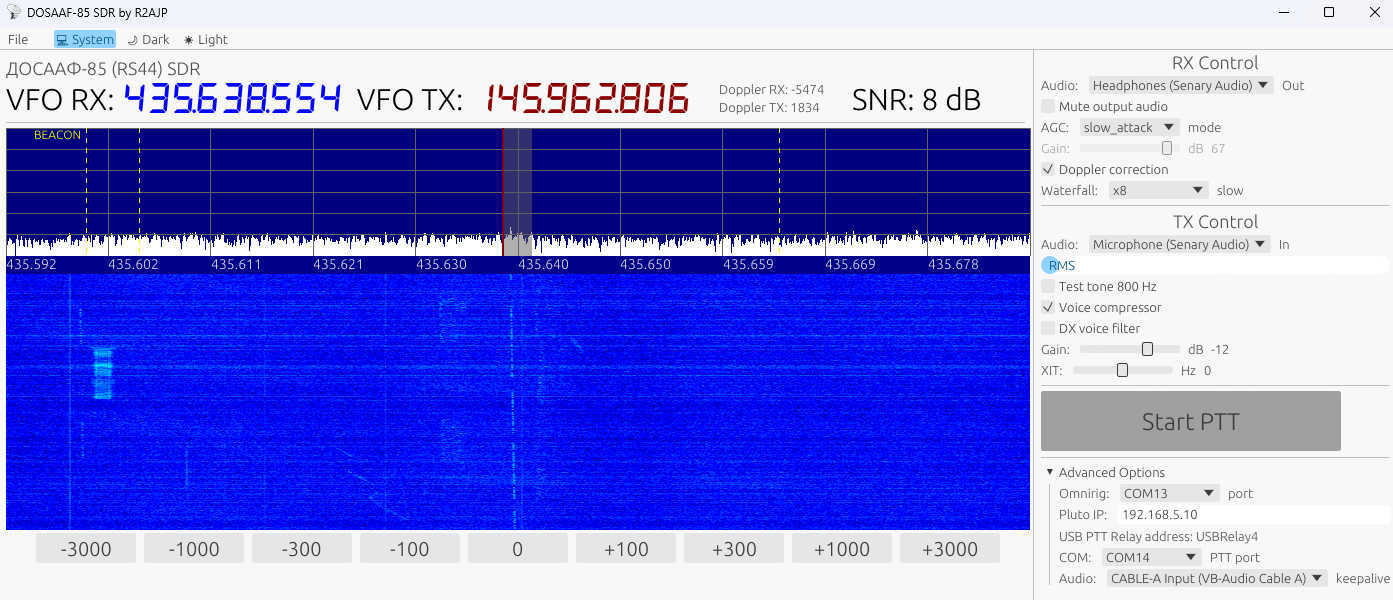Open the Waterfall speed x8 dropdown

1158,189
